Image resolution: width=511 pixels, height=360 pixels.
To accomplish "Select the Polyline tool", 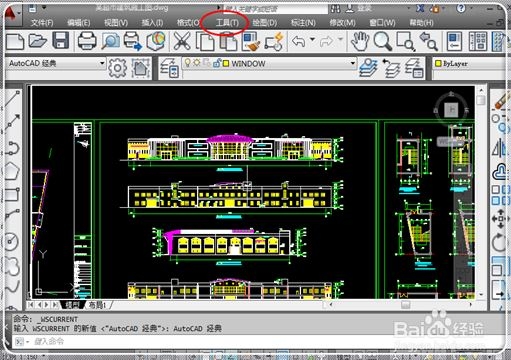I will click(12, 147).
